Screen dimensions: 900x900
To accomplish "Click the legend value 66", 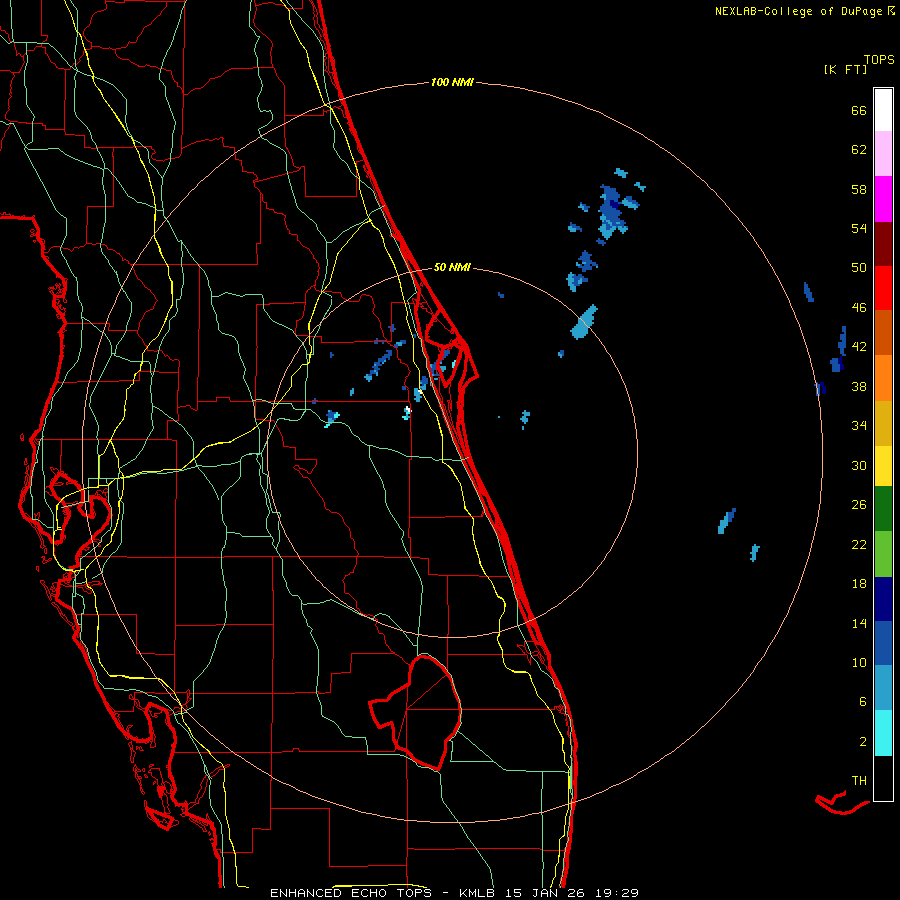I will [859, 110].
